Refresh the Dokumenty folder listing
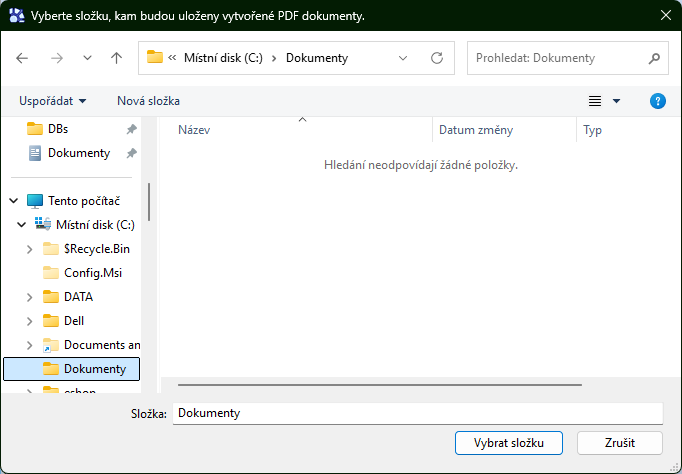The height and width of the screenshot is (474, 682). [x=436, y=58]
